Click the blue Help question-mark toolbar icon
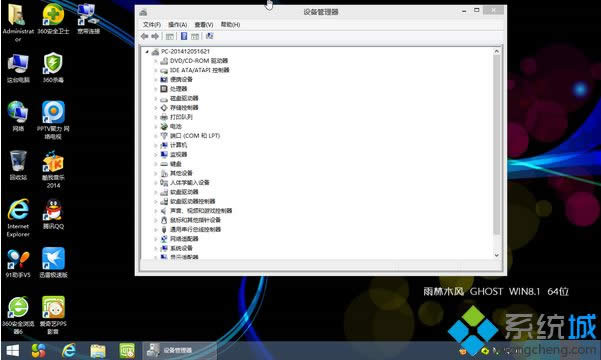Screen dimensions: 601x360 tap(184, 36)
